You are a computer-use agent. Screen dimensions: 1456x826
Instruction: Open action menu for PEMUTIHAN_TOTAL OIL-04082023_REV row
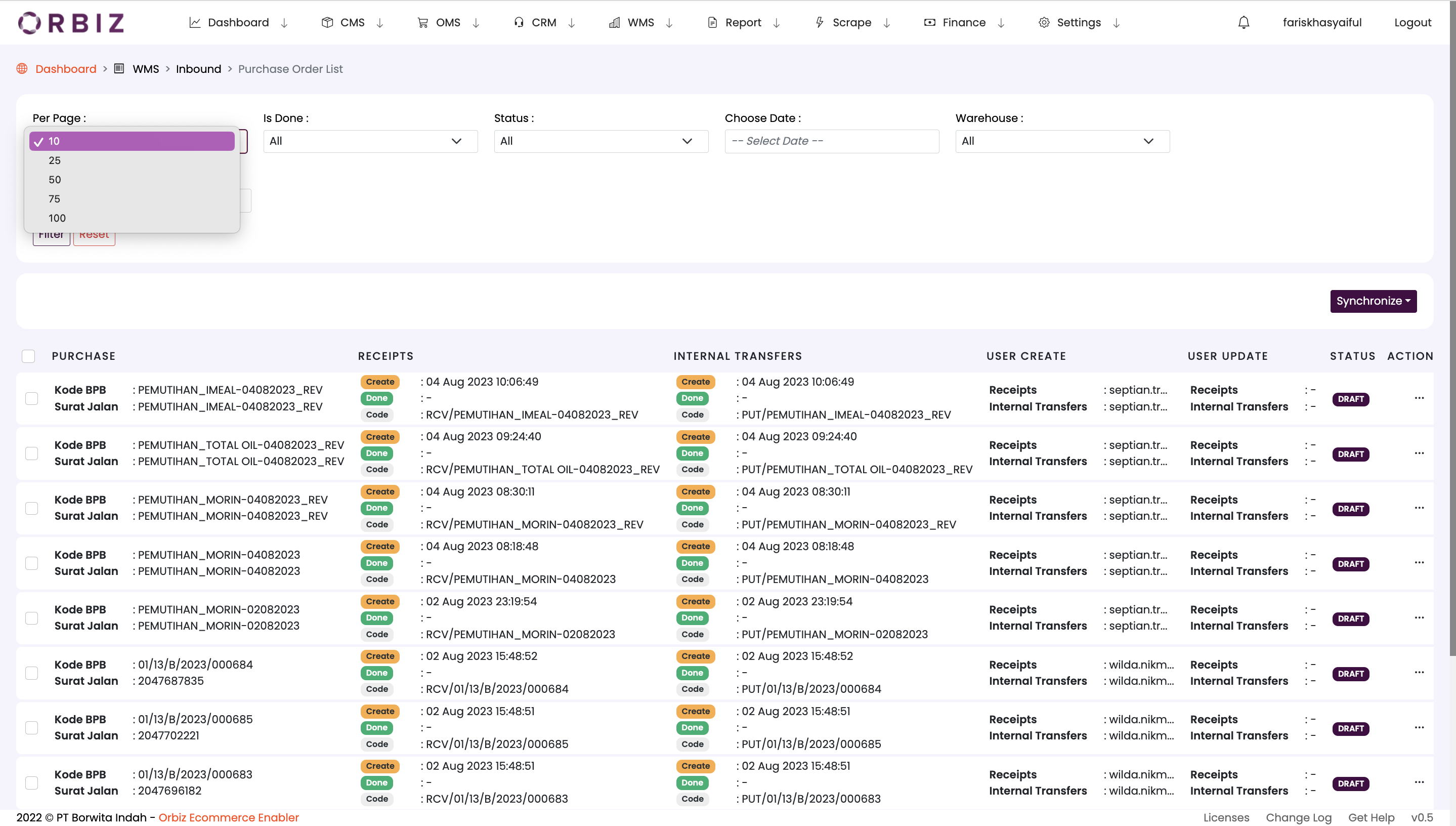[x=1419, y=452]
